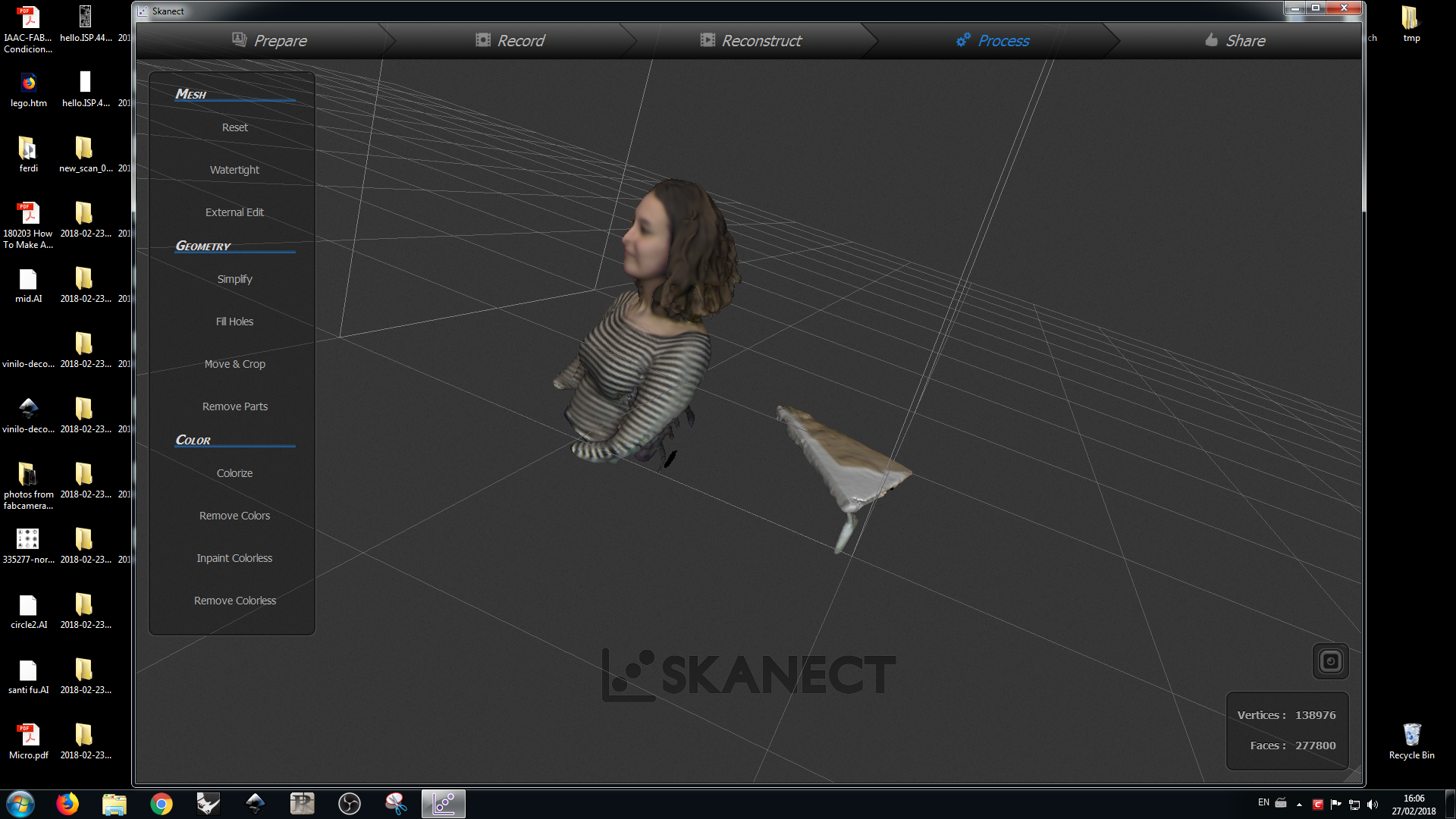
Task: Select the ferdi folder icon
Action: (x=28, y=155)
